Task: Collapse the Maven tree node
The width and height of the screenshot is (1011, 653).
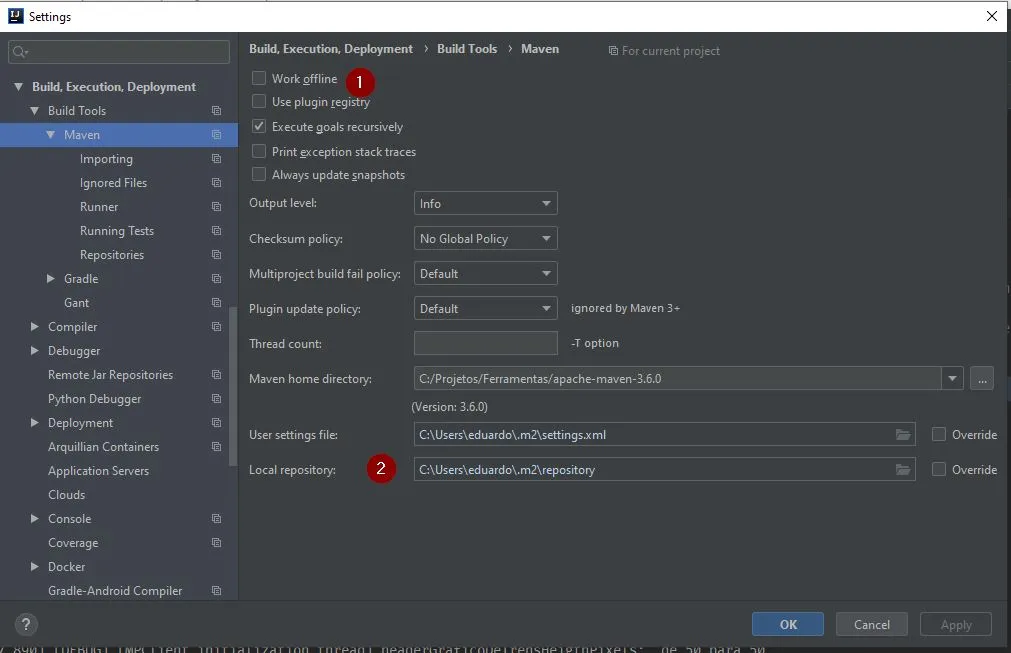Action: [x=51, y=135]
